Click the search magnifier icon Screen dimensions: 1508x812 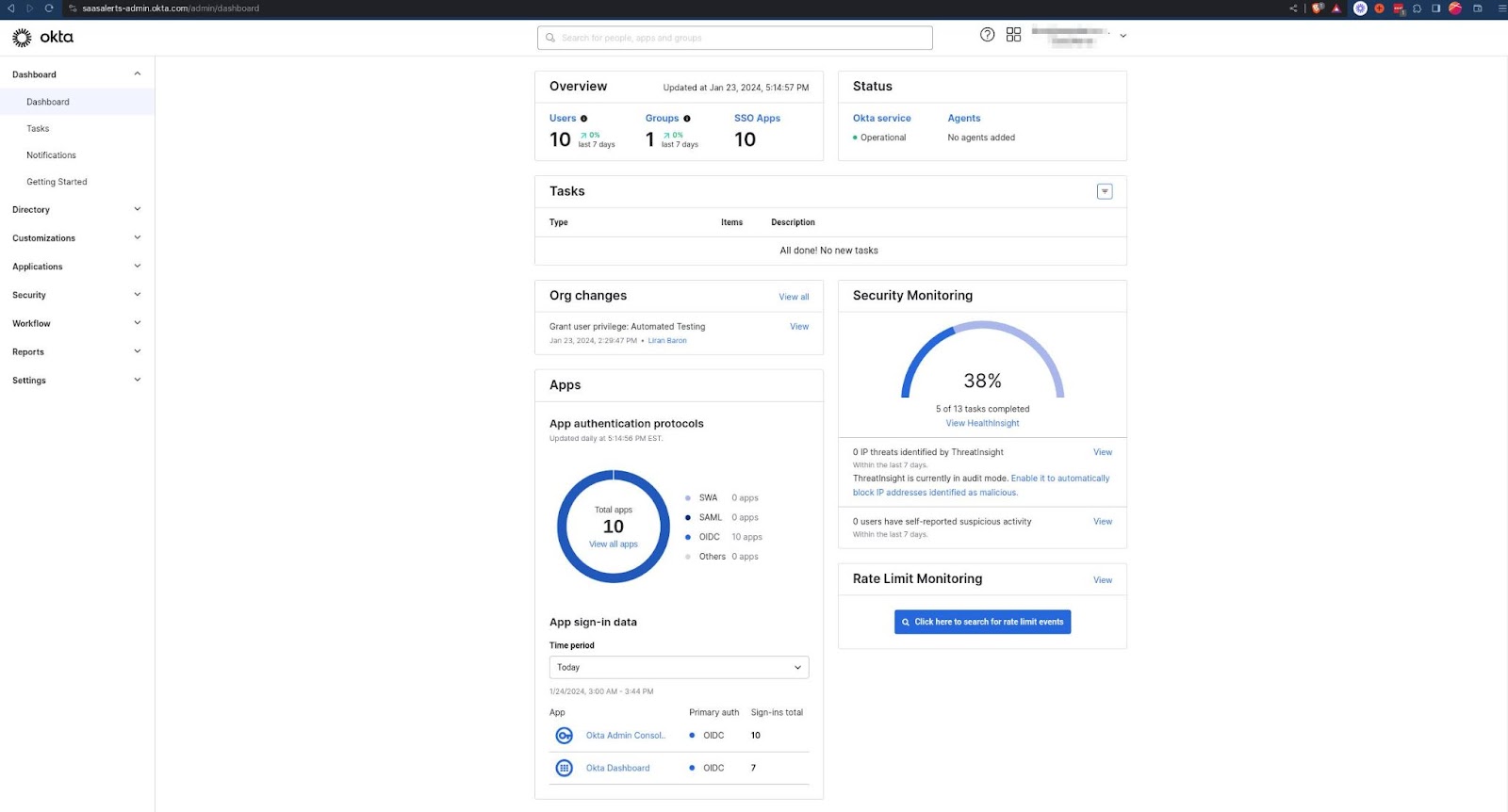pyautogui.click(x=550, y=38)
